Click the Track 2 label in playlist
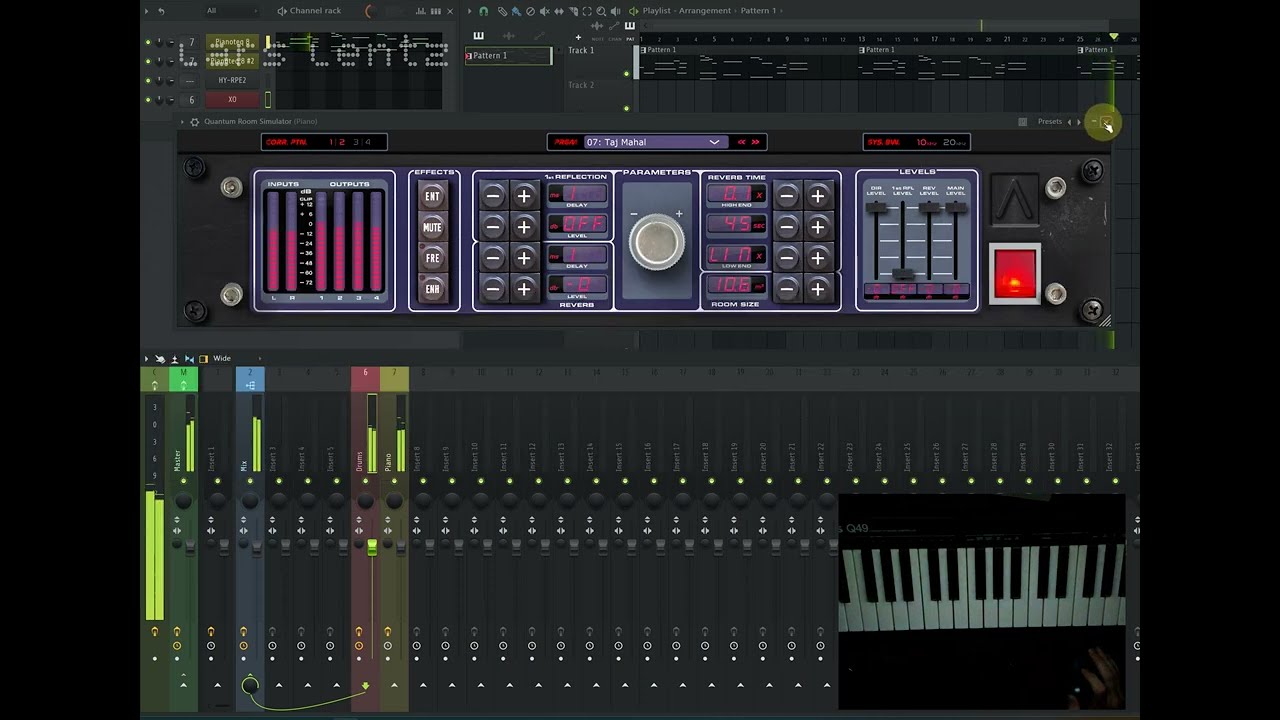Screen dimensions: 1280x720 point(581,85)
